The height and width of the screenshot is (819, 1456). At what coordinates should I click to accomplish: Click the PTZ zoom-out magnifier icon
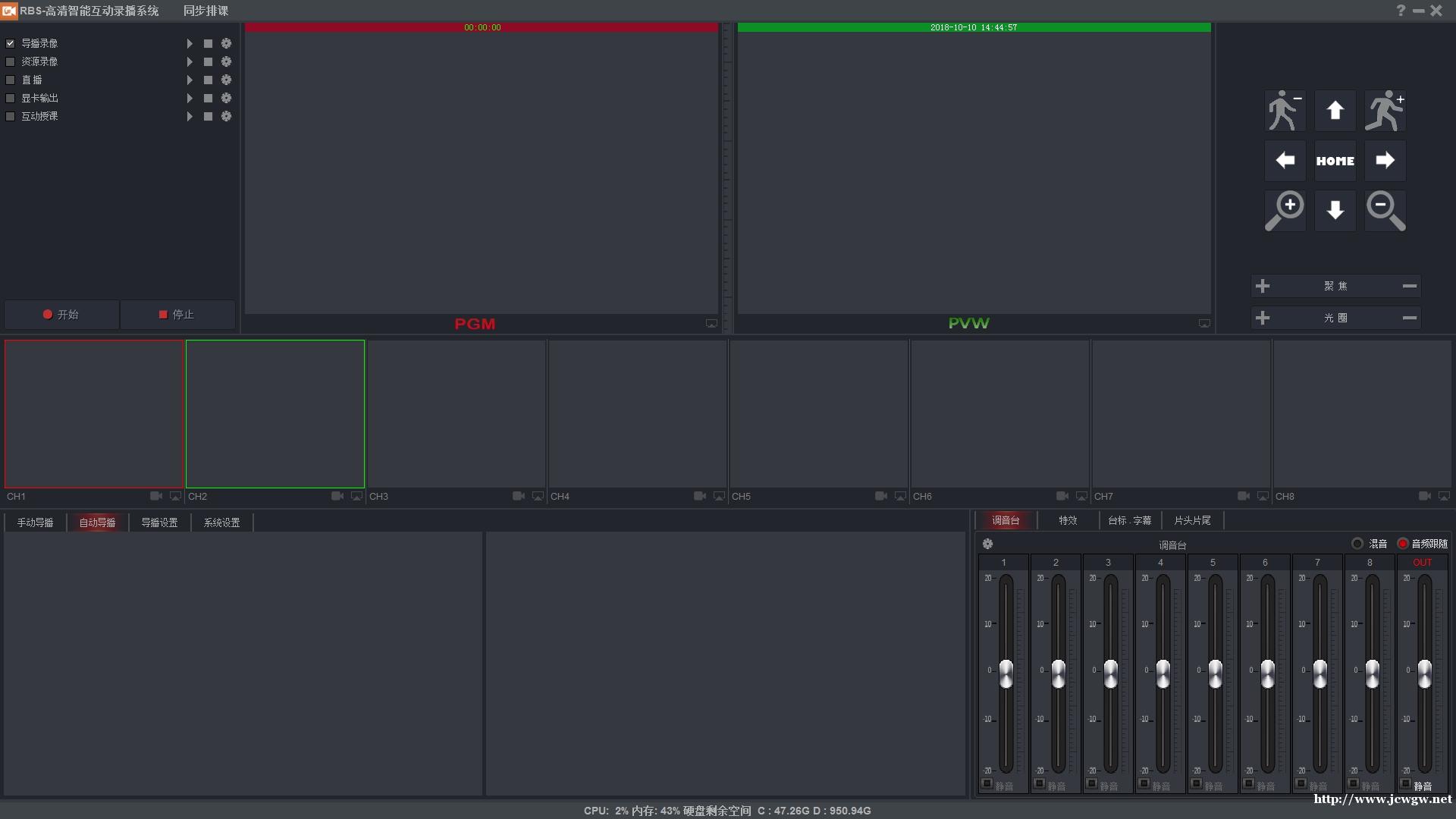coord(1385,211)
